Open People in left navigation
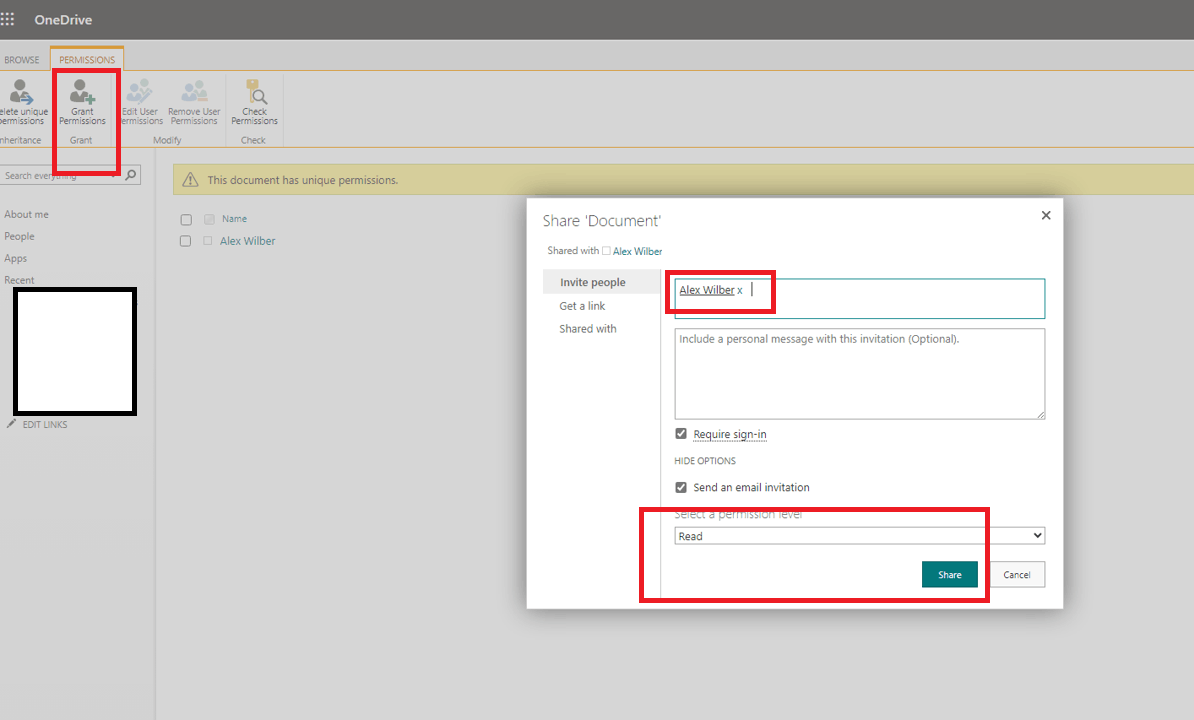This screenshot has height=720, width=1194. pyautogui.click(x=19, y=237)
